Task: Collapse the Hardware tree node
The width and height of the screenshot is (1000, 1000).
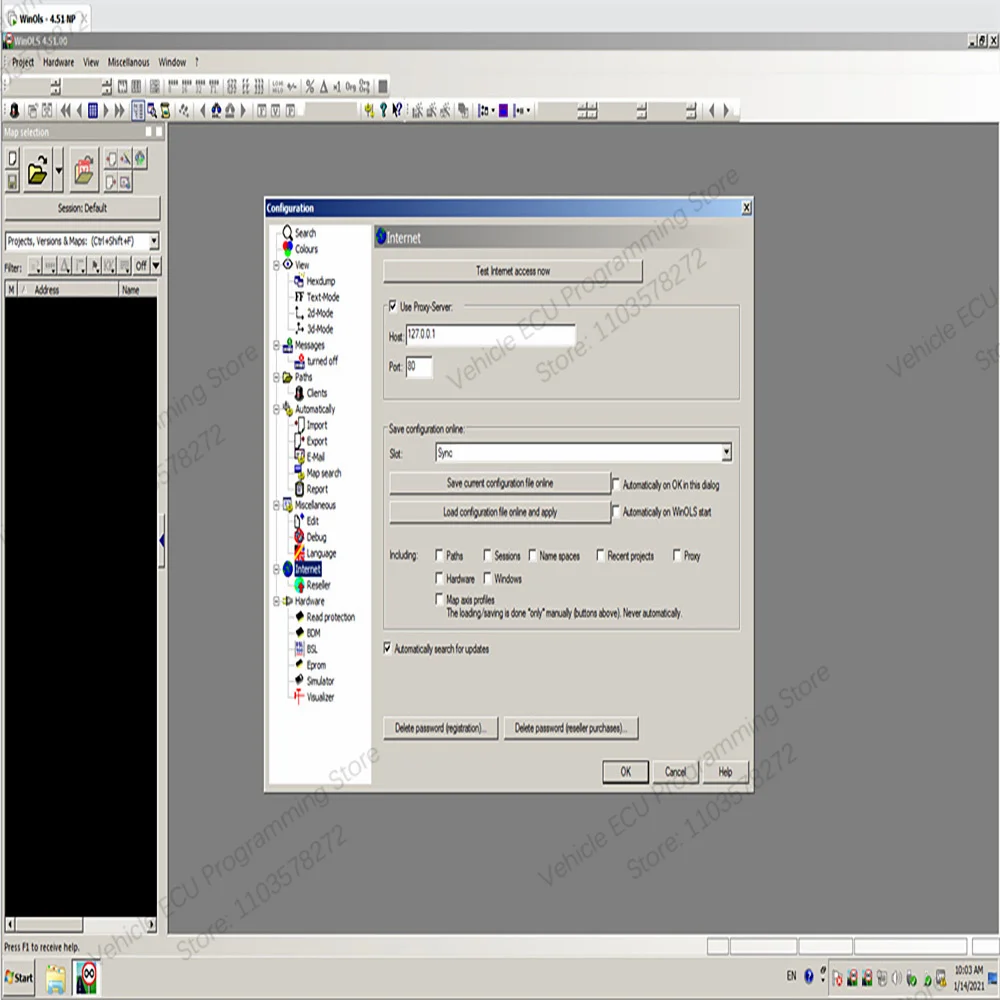Action: tap(276, 601)
